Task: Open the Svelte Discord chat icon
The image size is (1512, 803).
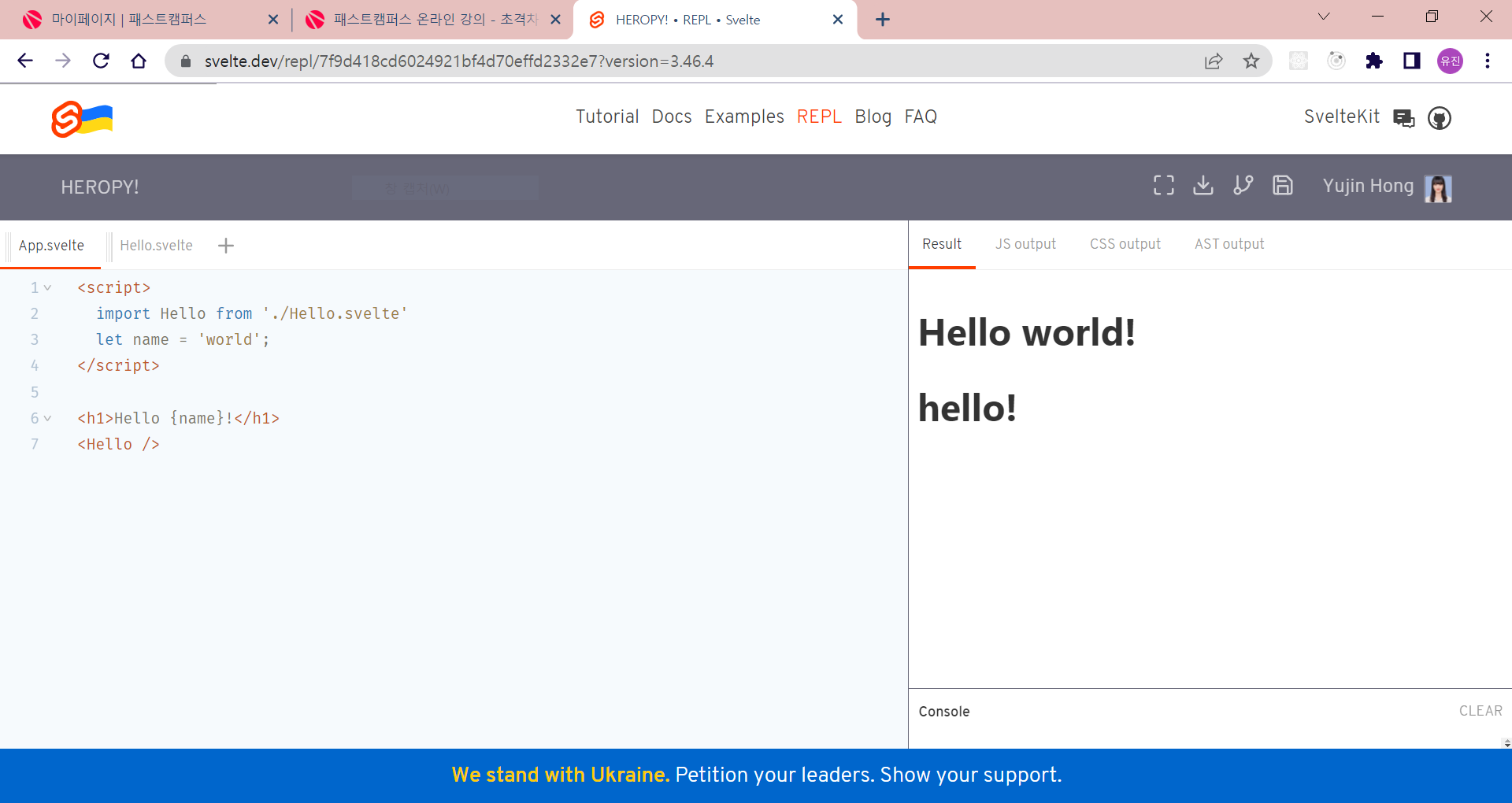Action: click(1403, 118)
